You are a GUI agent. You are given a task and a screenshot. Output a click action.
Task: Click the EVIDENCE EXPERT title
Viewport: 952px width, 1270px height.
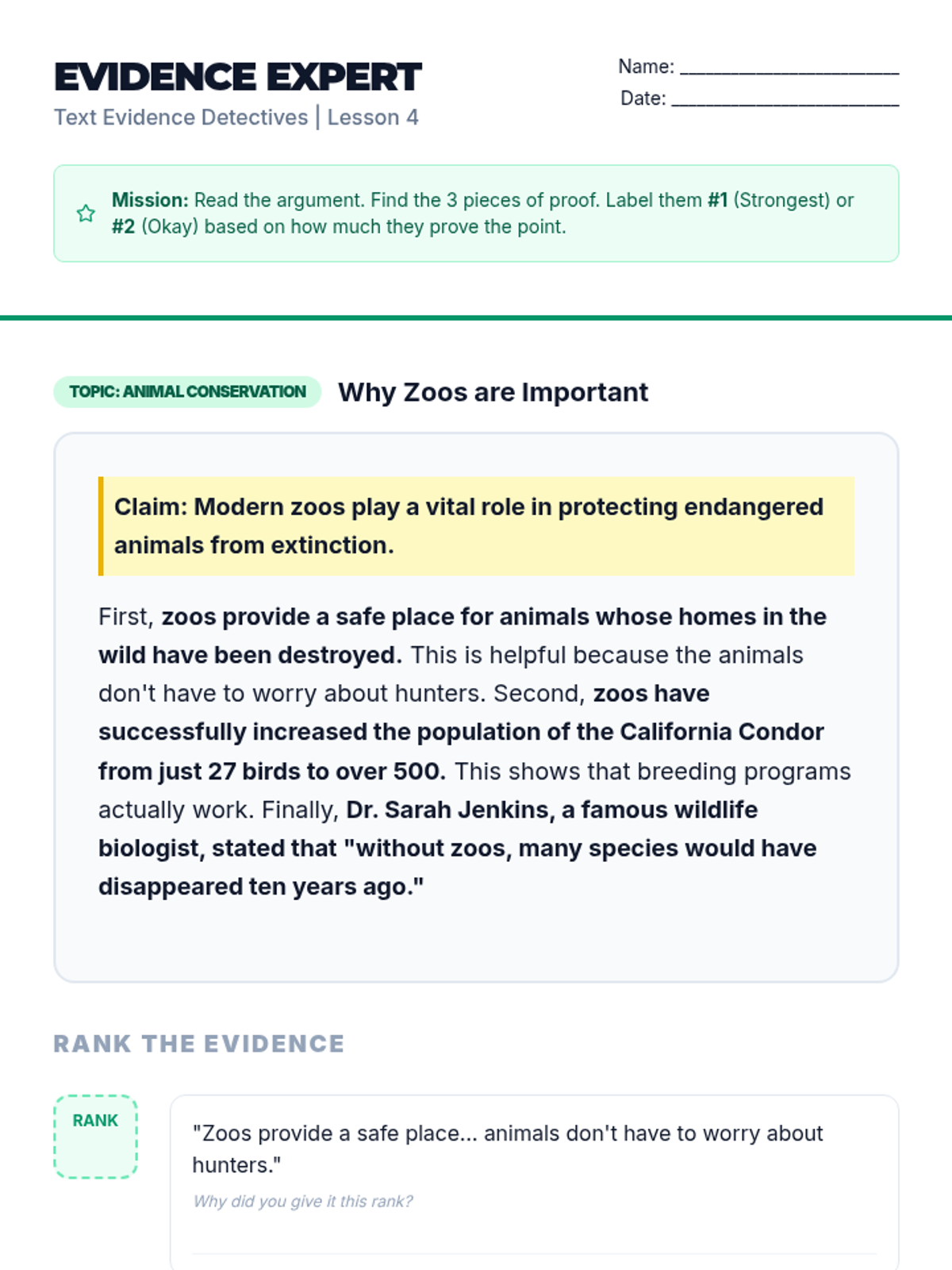(238, 77)
